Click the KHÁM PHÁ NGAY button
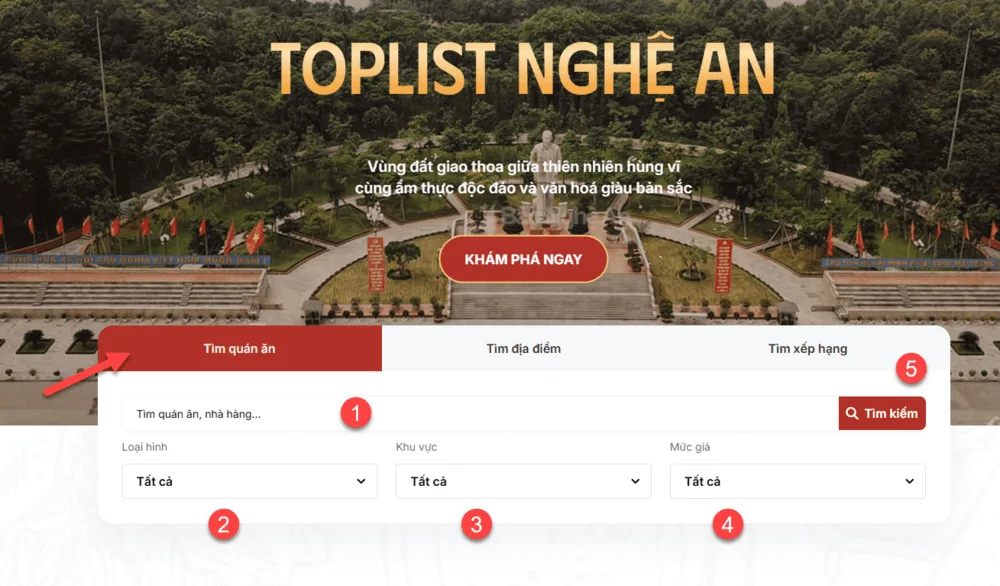This screenshot has width=1000, height=586. [x=523, y=259]
